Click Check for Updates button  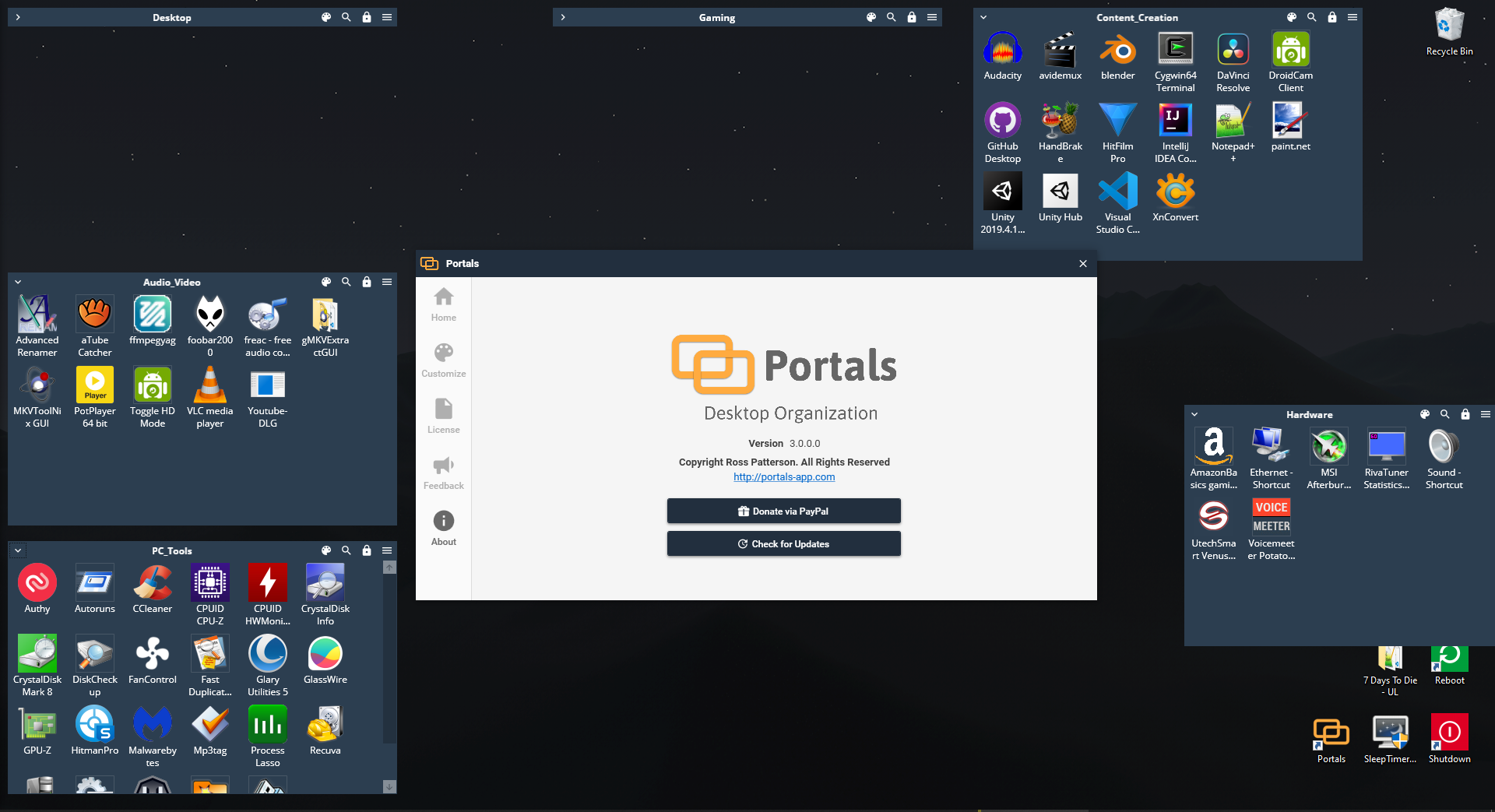[783, 543]
